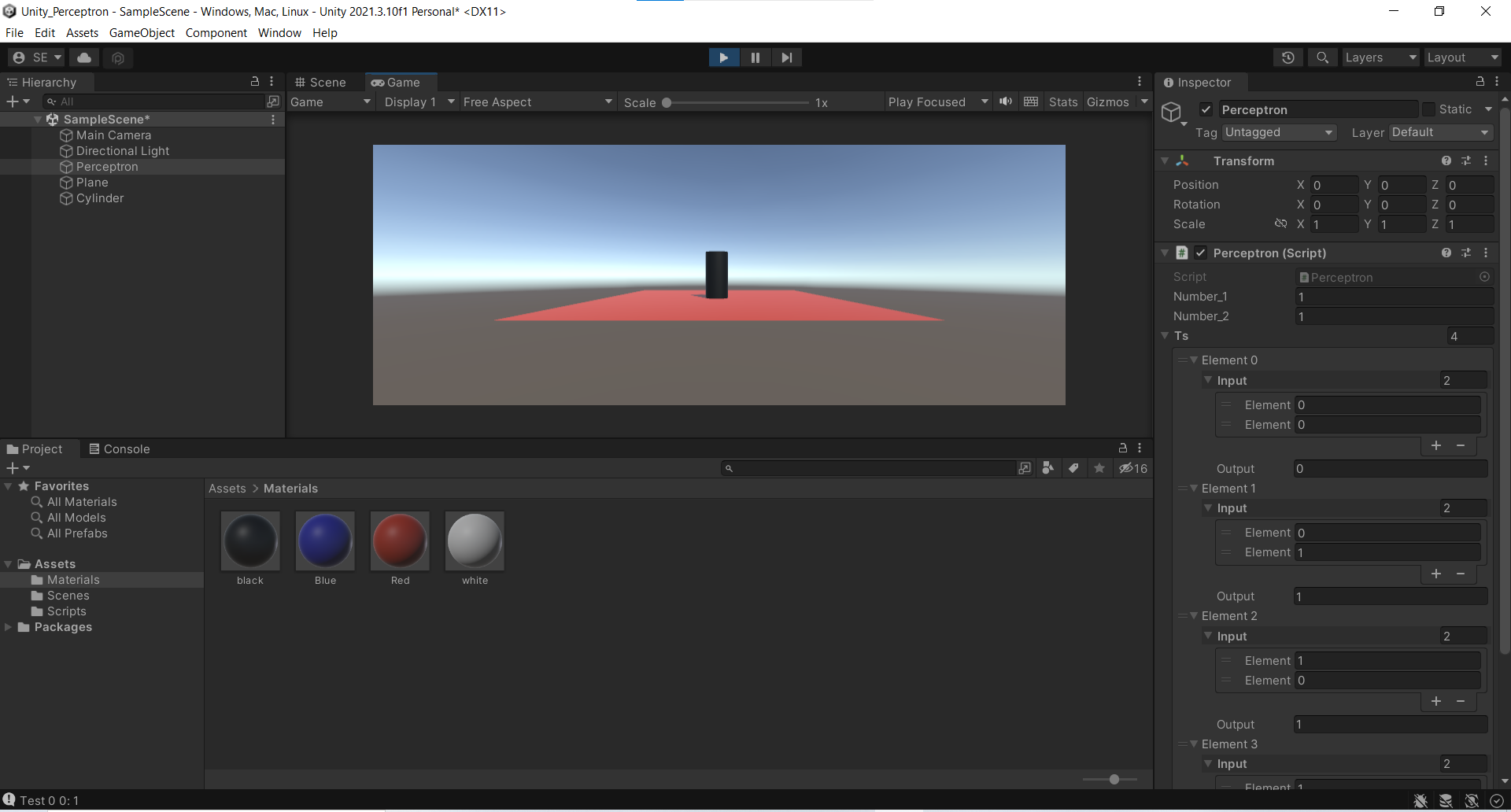The width and height of the screenshot is (1511, 812).
Task: Pause the game with Pause button
Action: click(755, 57)
